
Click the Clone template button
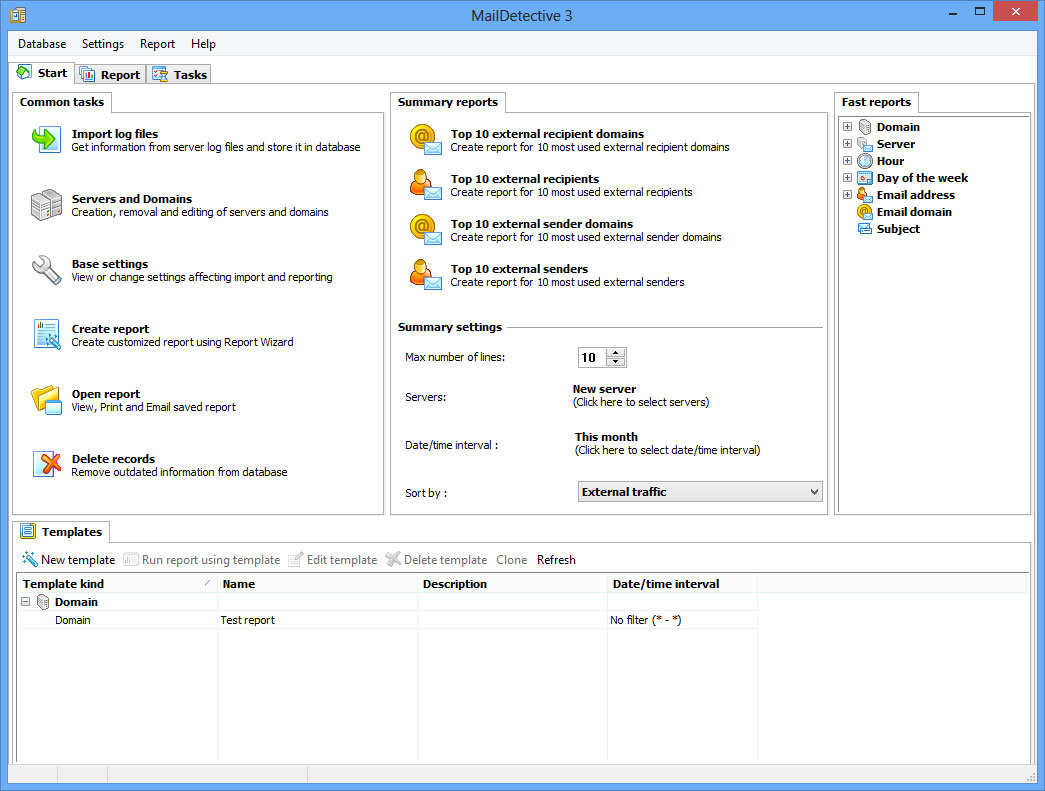[x=511, y=560]
